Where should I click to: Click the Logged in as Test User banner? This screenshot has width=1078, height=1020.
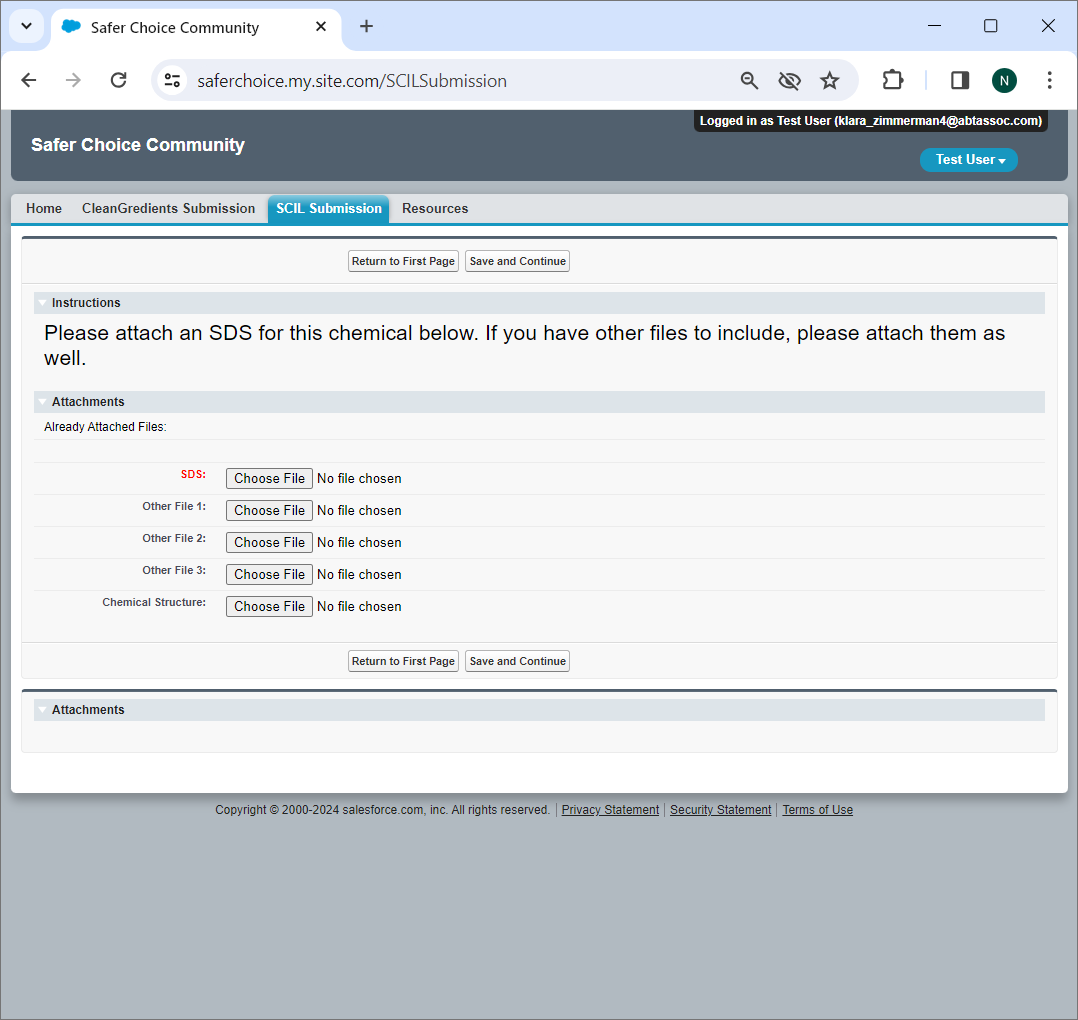pos(870,121)
